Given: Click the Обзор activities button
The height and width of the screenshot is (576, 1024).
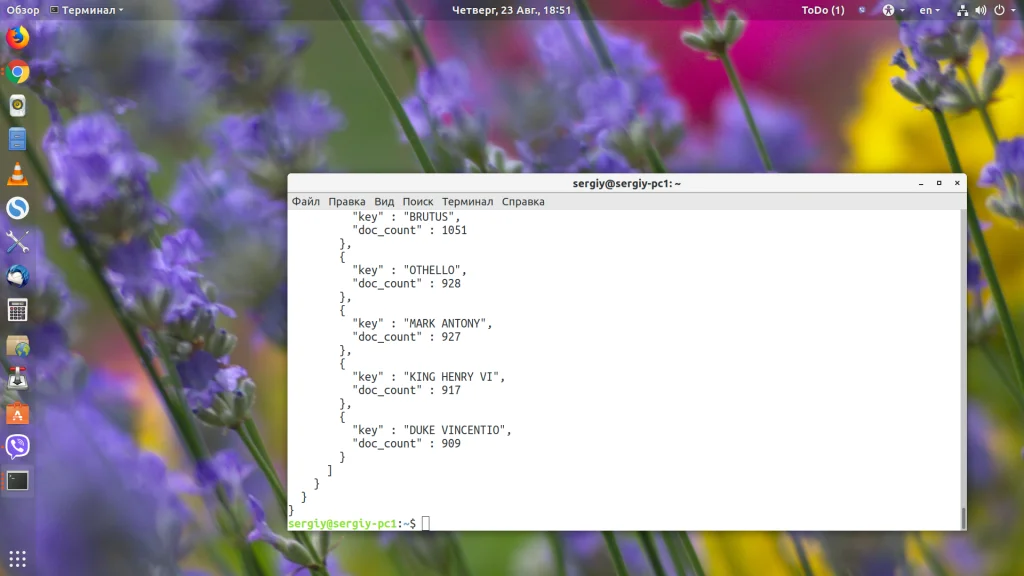Looking at the screenshot, I should tap(23, 10).
